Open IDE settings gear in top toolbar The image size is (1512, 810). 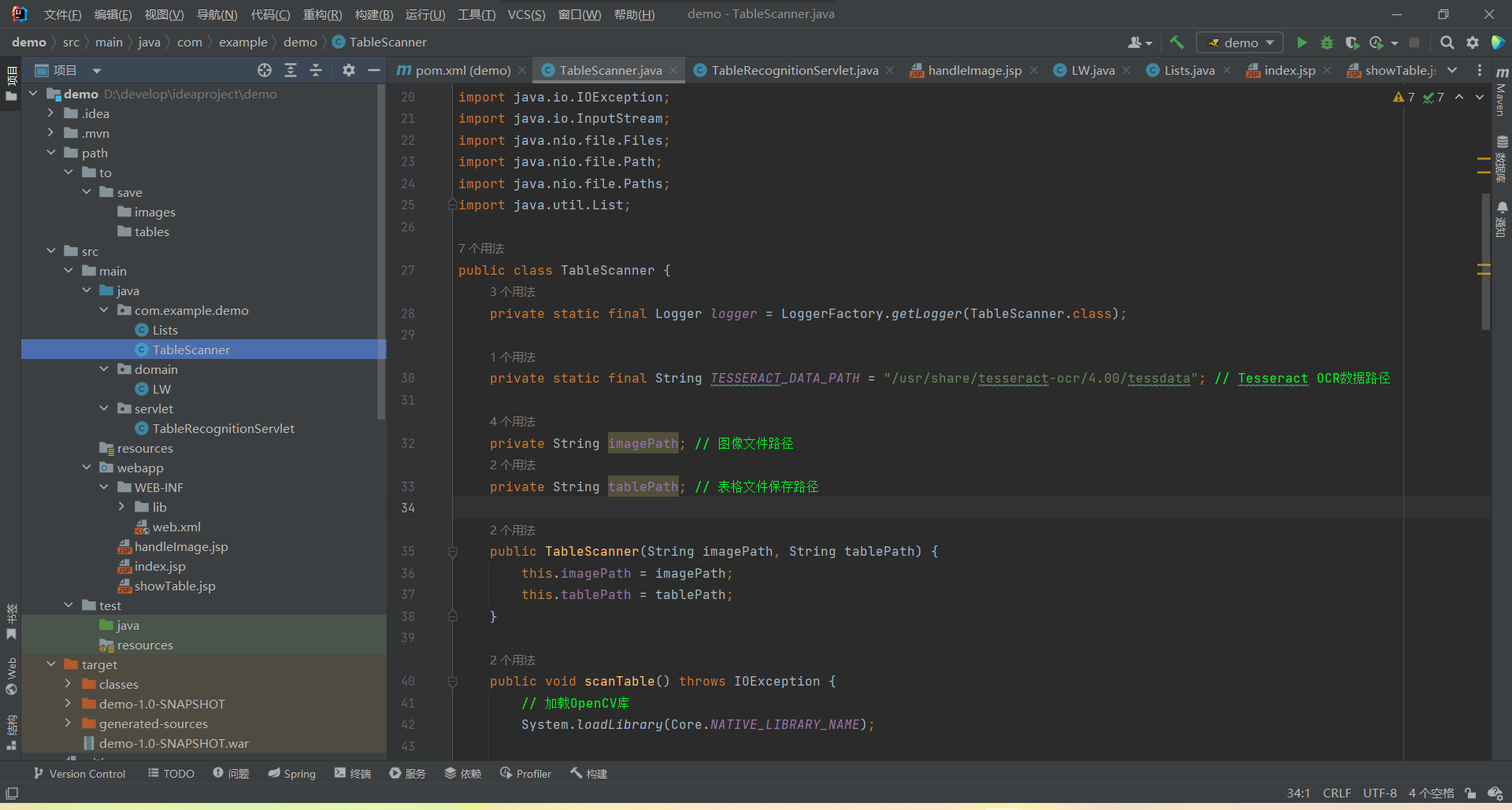click(x=1472, y=43)
